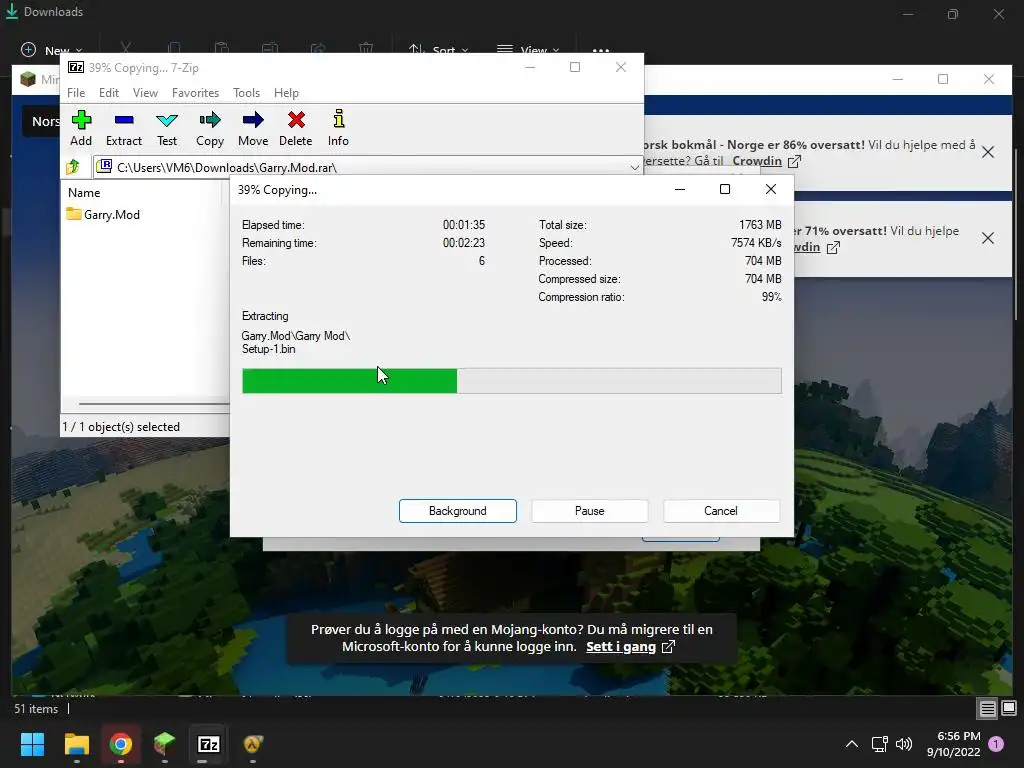Open the Edit menu in 7-Zip
The height and width of the screenshot is (768, 1024).
click(108, 93)
